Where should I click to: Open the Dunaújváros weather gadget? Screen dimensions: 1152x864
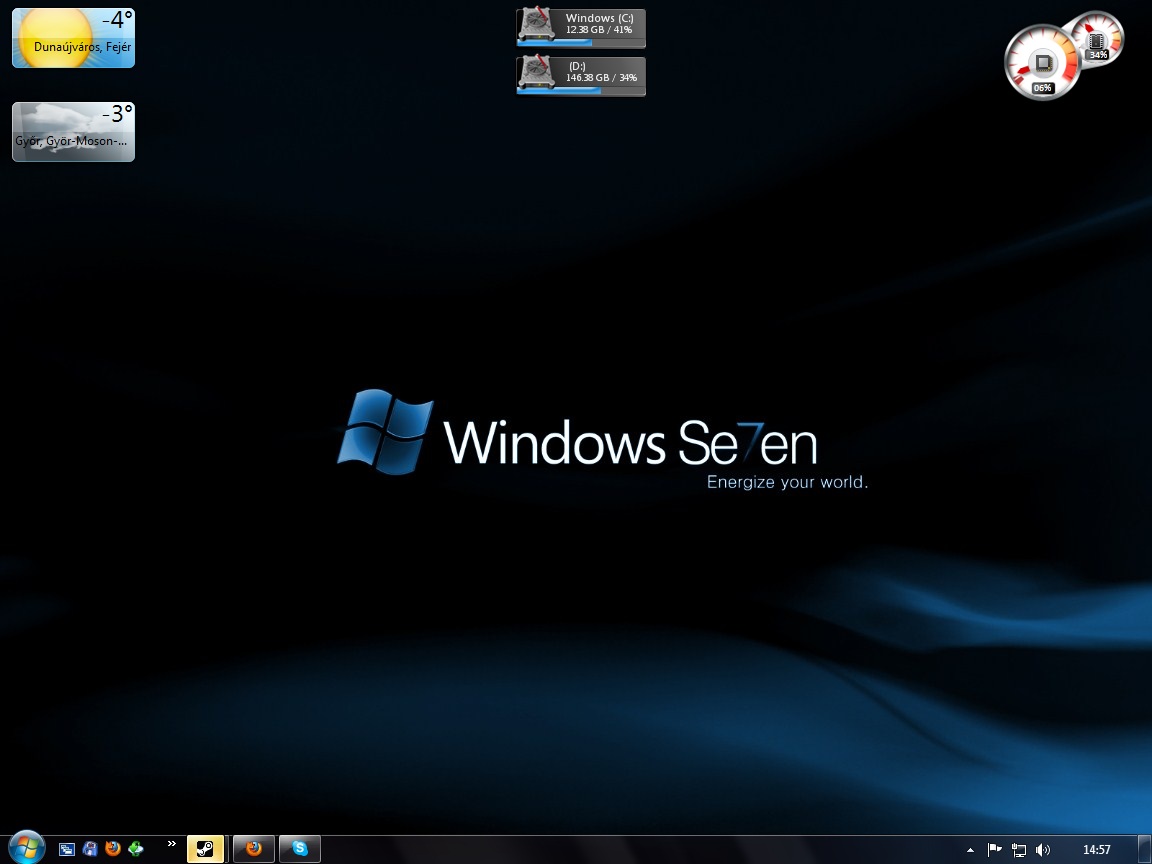tap(73, 38)
